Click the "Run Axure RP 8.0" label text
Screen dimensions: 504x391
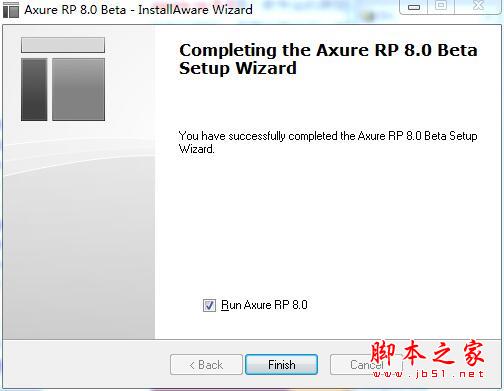pos(264,305)
